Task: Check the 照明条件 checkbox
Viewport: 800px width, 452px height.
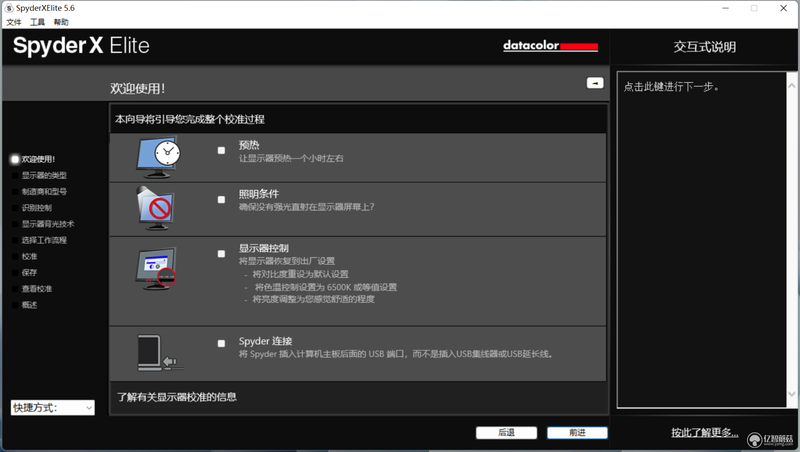Action: (221, 199)
